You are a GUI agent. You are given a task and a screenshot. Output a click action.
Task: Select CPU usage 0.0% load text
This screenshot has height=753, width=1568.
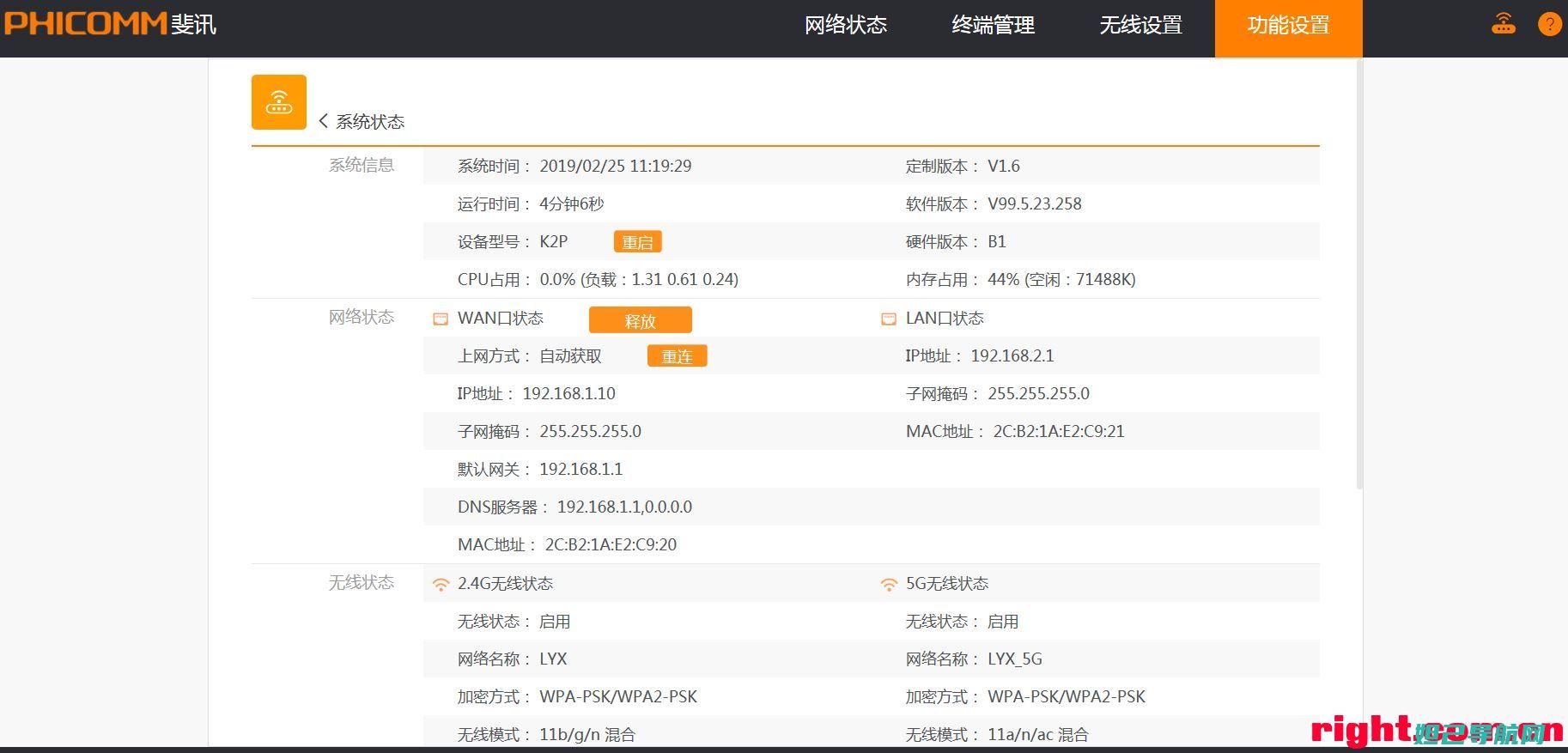[x=639, y=279]
